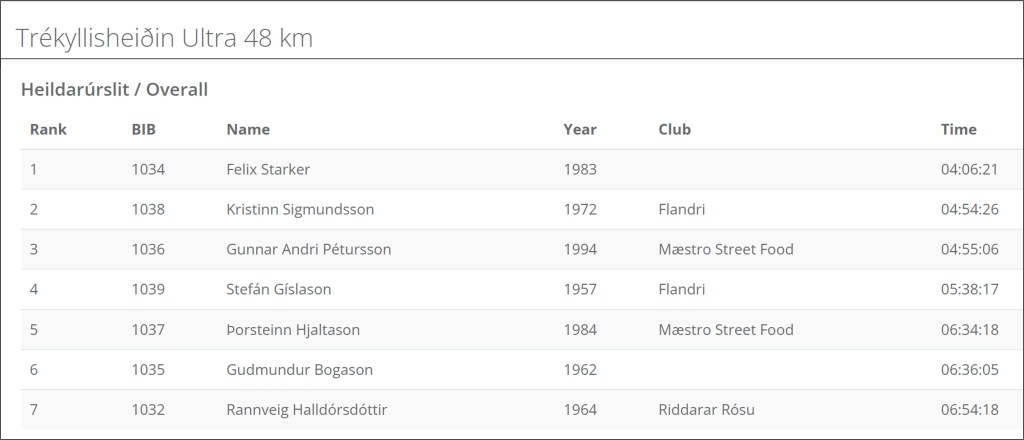This screenshot has height=440, width=1024.
Task: Click the Year column header
Action: coord(580,129)
